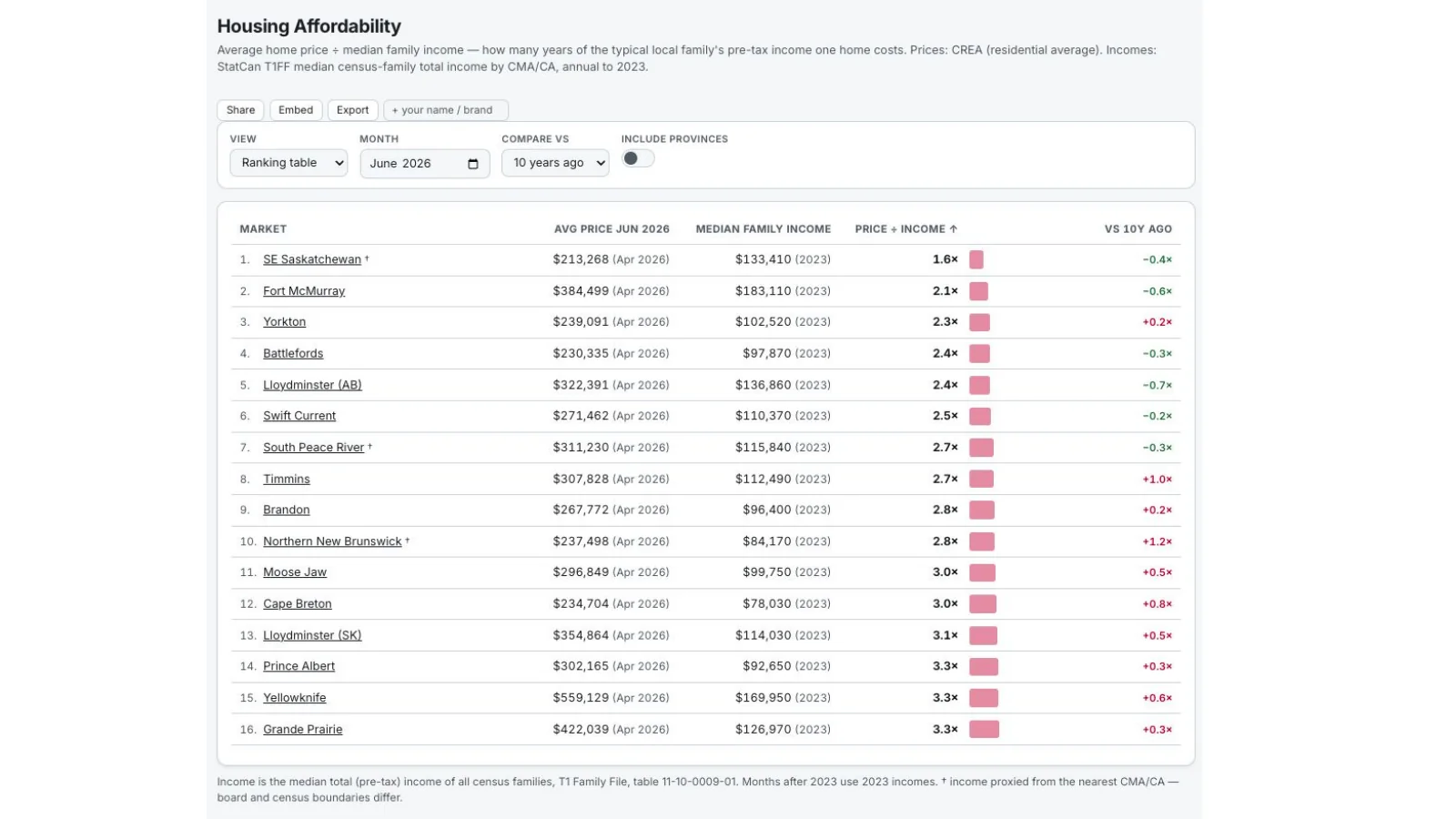Open the calendar picker icon in Month field
This screenshot has height=819, width=1456.
(472, 164)
